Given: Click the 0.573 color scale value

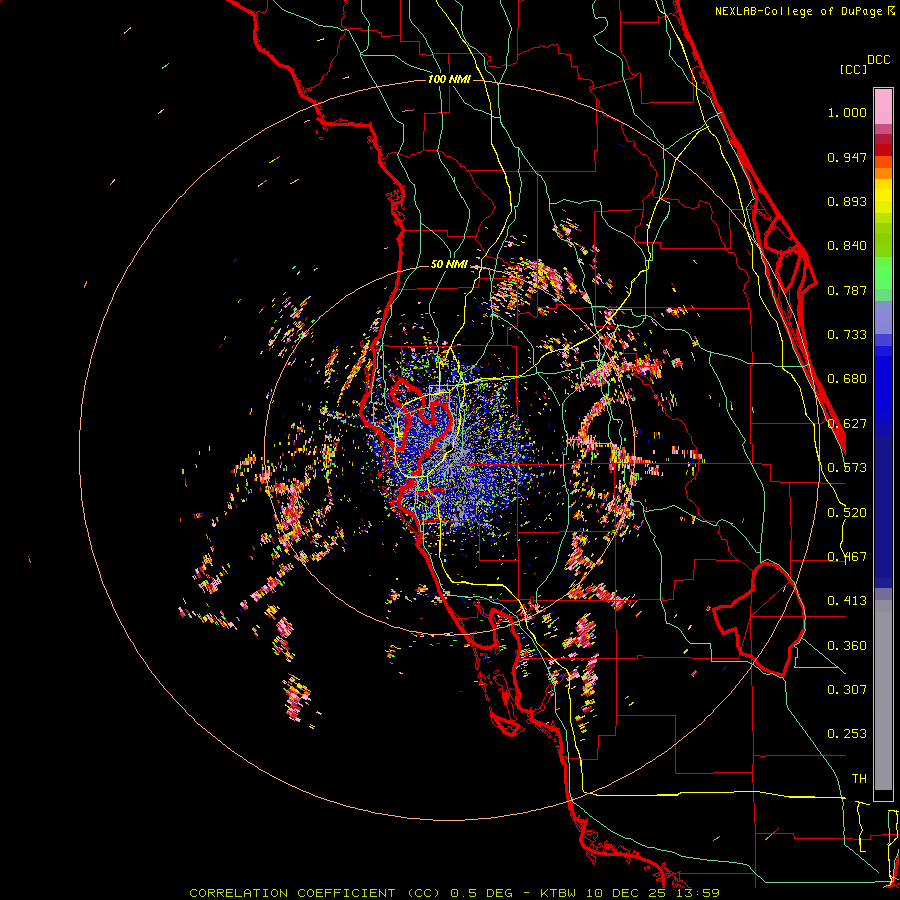Looking at the screenshot, I should [x=847, y=468].
